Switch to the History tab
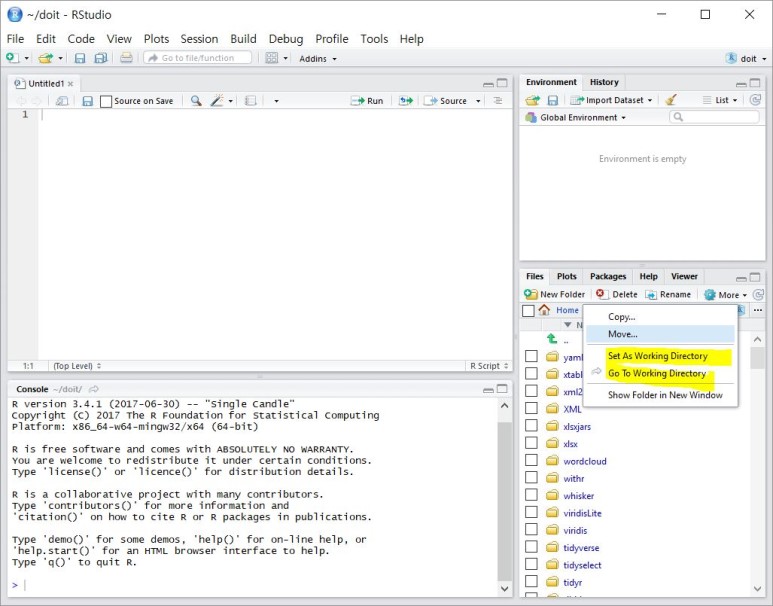Image resolution: width=773 pixels, height=606 pixels. (604, 82)
